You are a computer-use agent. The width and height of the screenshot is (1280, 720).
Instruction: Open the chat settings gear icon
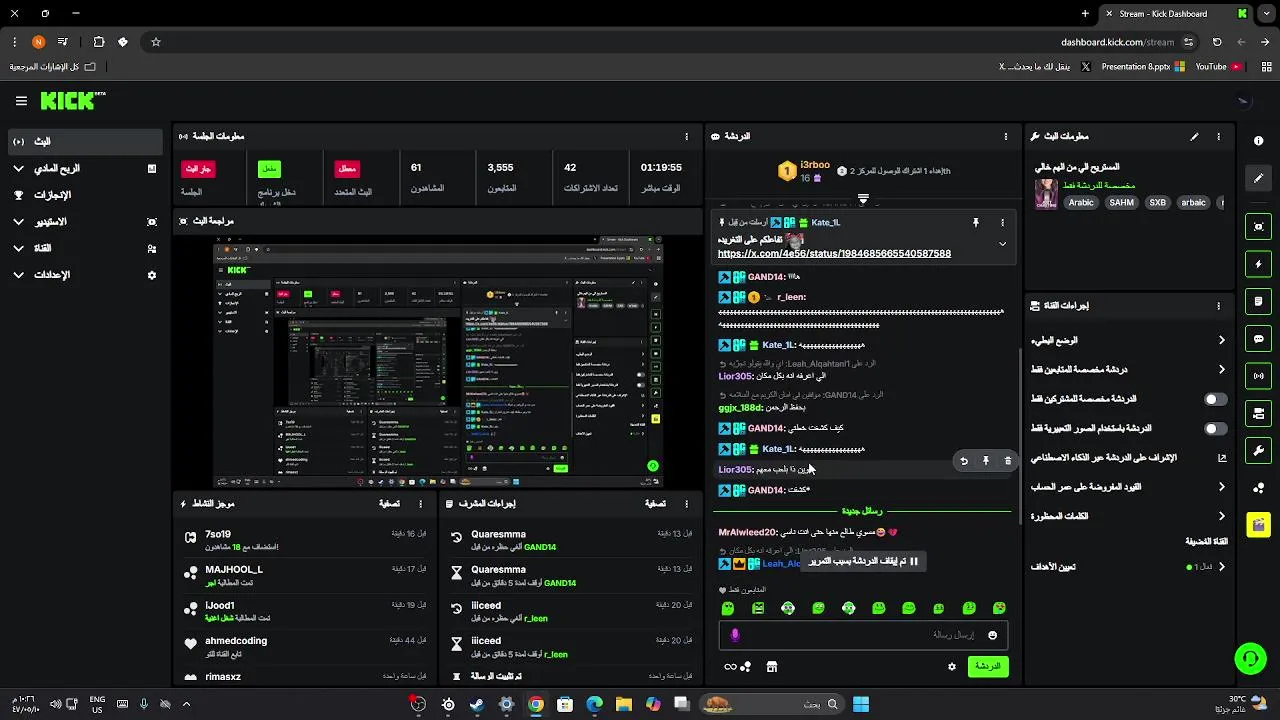952,667
